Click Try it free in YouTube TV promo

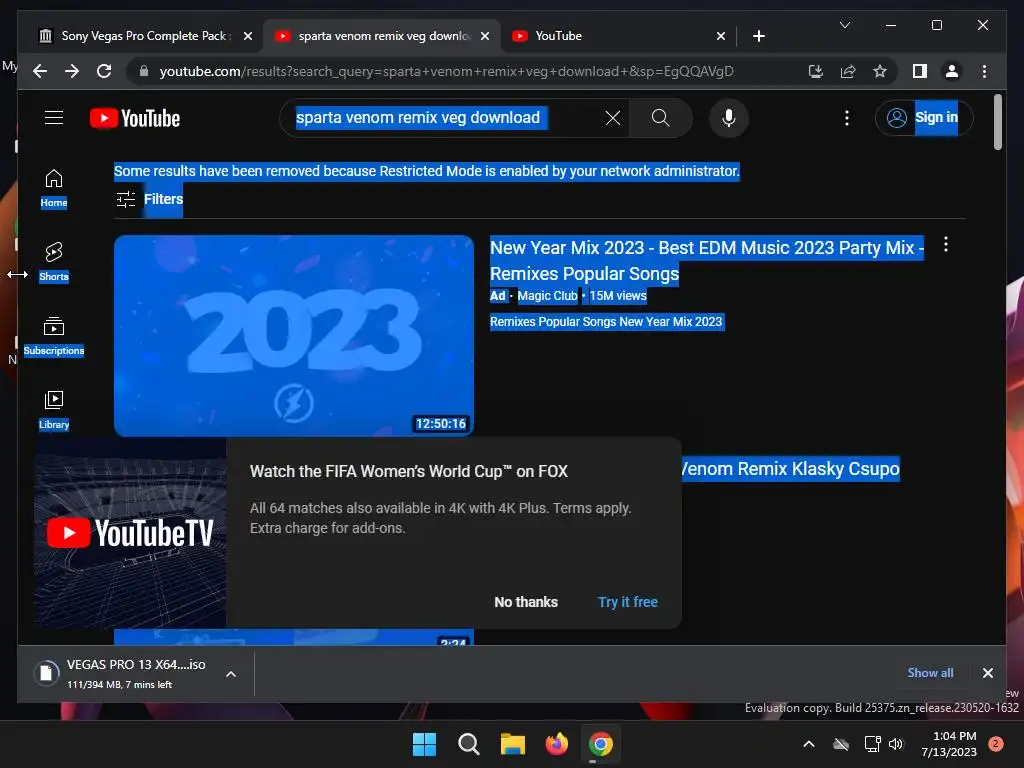click(x=628, y=602)
